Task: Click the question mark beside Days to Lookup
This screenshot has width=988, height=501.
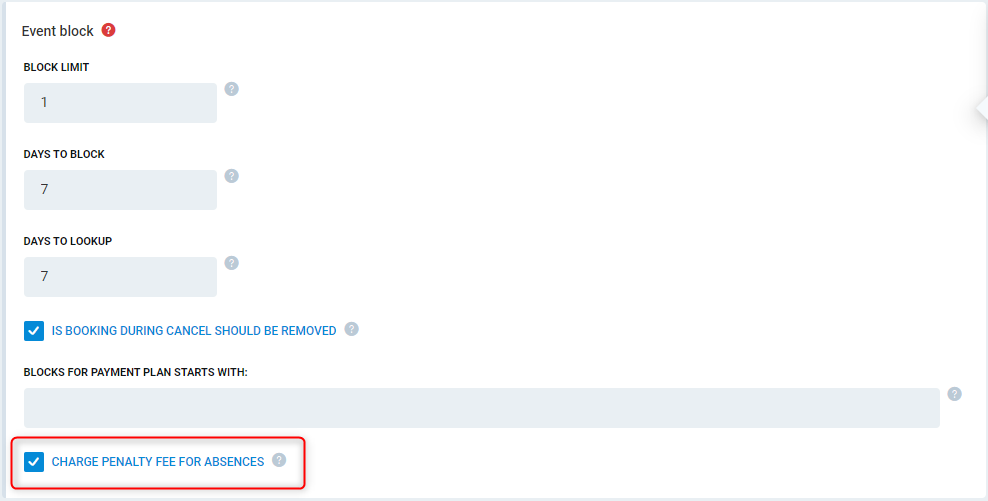Action: tap(232, 263)
